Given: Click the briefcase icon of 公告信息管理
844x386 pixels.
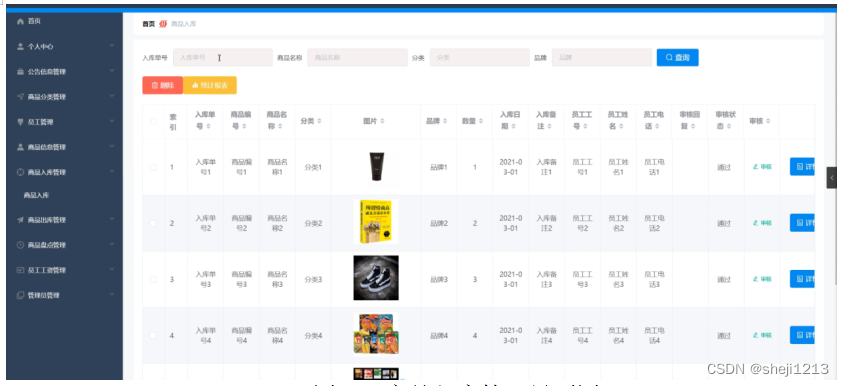Looking at the screenshot, I should [x=20, y=72].
